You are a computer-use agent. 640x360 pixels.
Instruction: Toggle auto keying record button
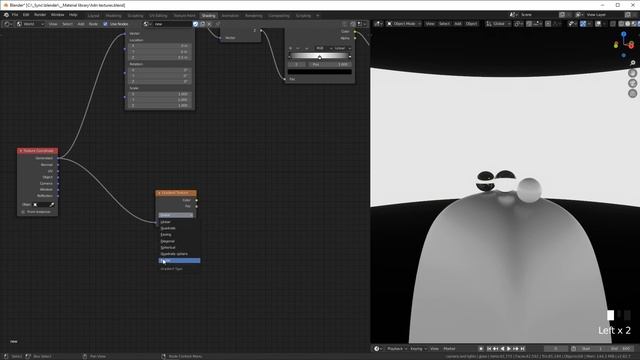tap(481, 349)
